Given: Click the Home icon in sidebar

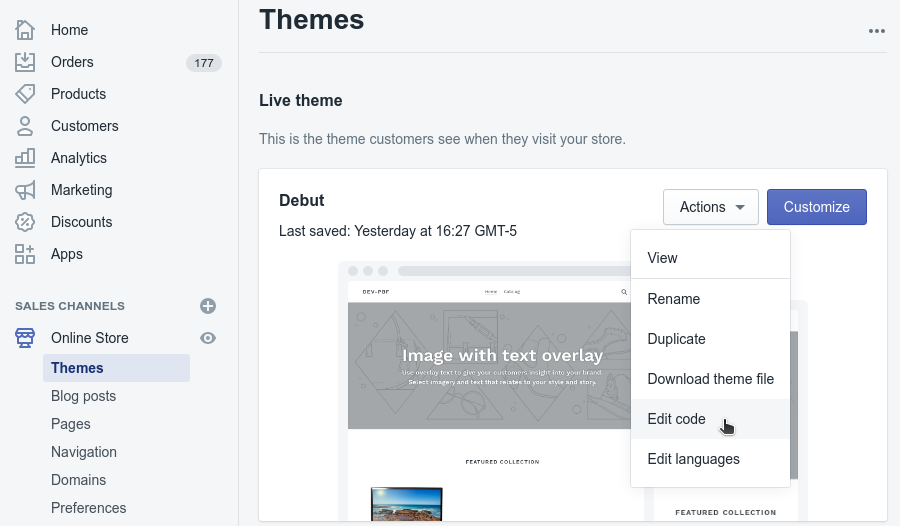Looking at the screenshot, I should click(x=25, y=30).
